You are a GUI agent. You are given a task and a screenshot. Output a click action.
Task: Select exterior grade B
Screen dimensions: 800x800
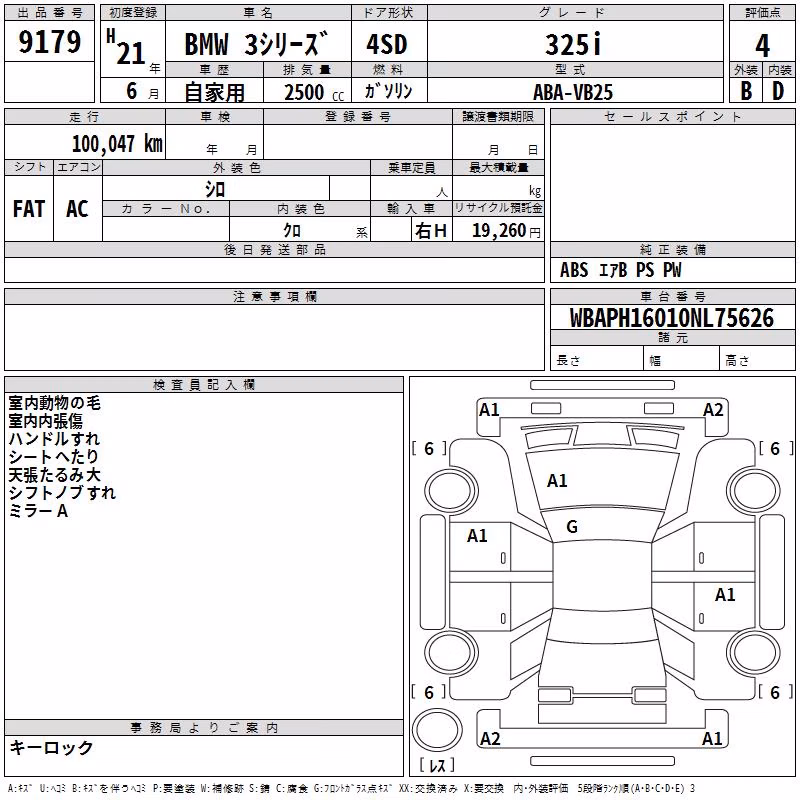746,91
